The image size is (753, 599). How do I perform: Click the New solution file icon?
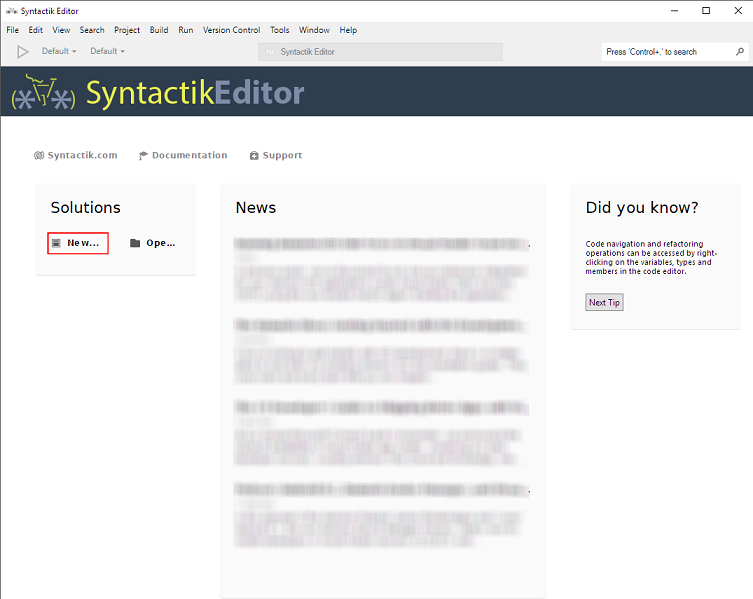[x=57, y=243]
